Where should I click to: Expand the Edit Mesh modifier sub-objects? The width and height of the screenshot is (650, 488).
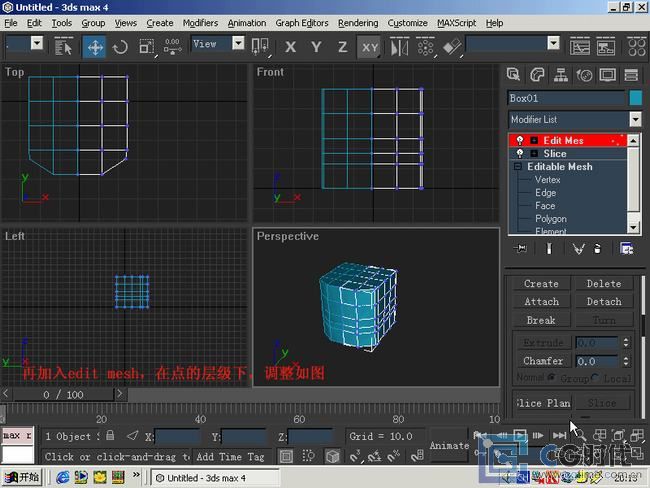tap(534, 141)
